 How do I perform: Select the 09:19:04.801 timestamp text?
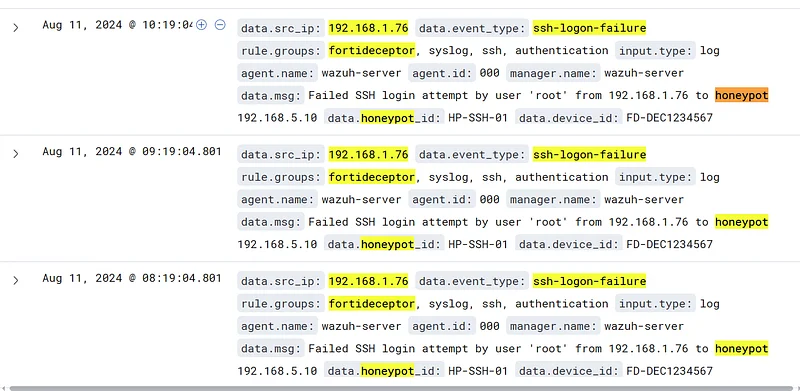tap(132, 151)
